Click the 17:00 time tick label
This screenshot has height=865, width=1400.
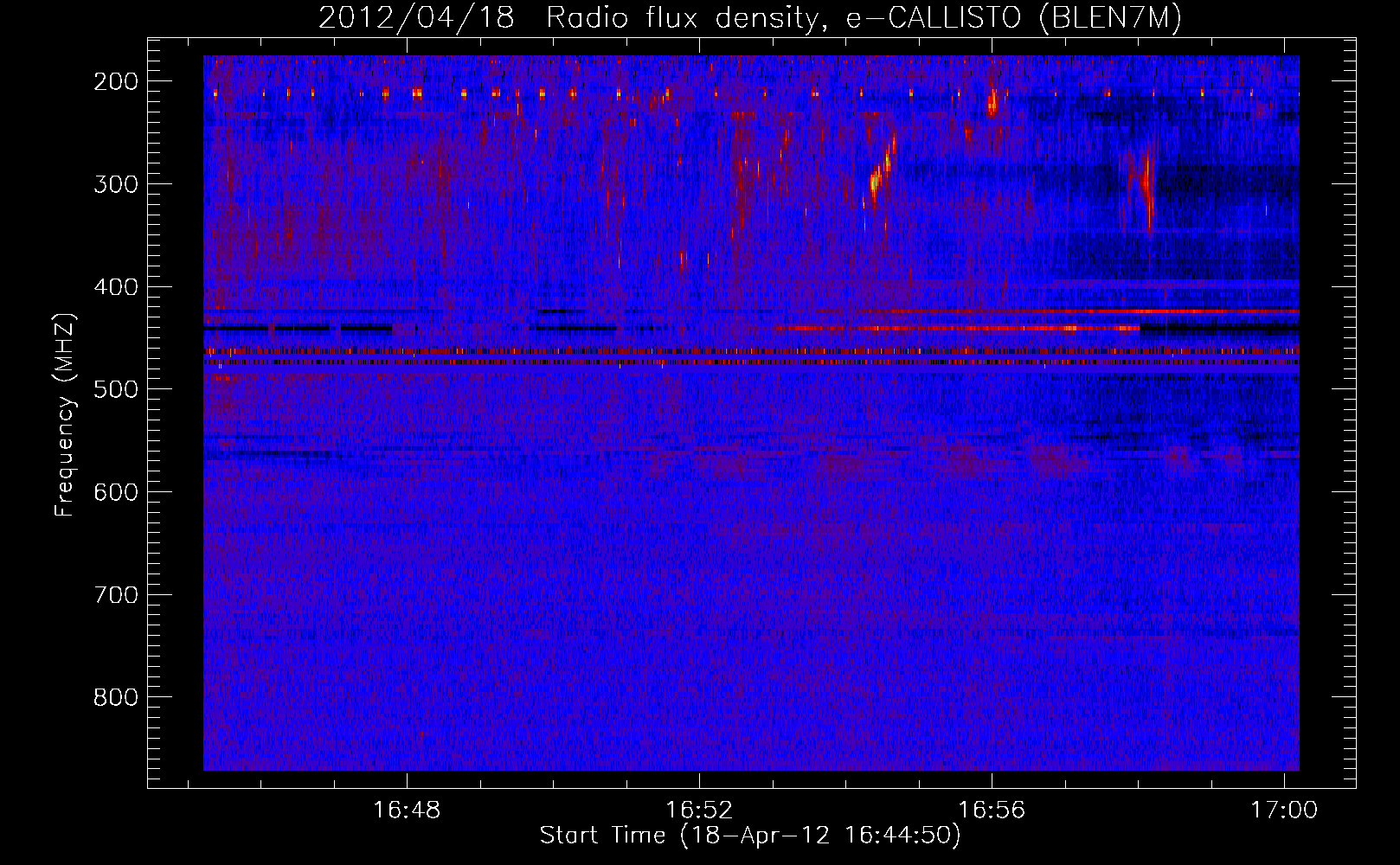[1284, 811]
